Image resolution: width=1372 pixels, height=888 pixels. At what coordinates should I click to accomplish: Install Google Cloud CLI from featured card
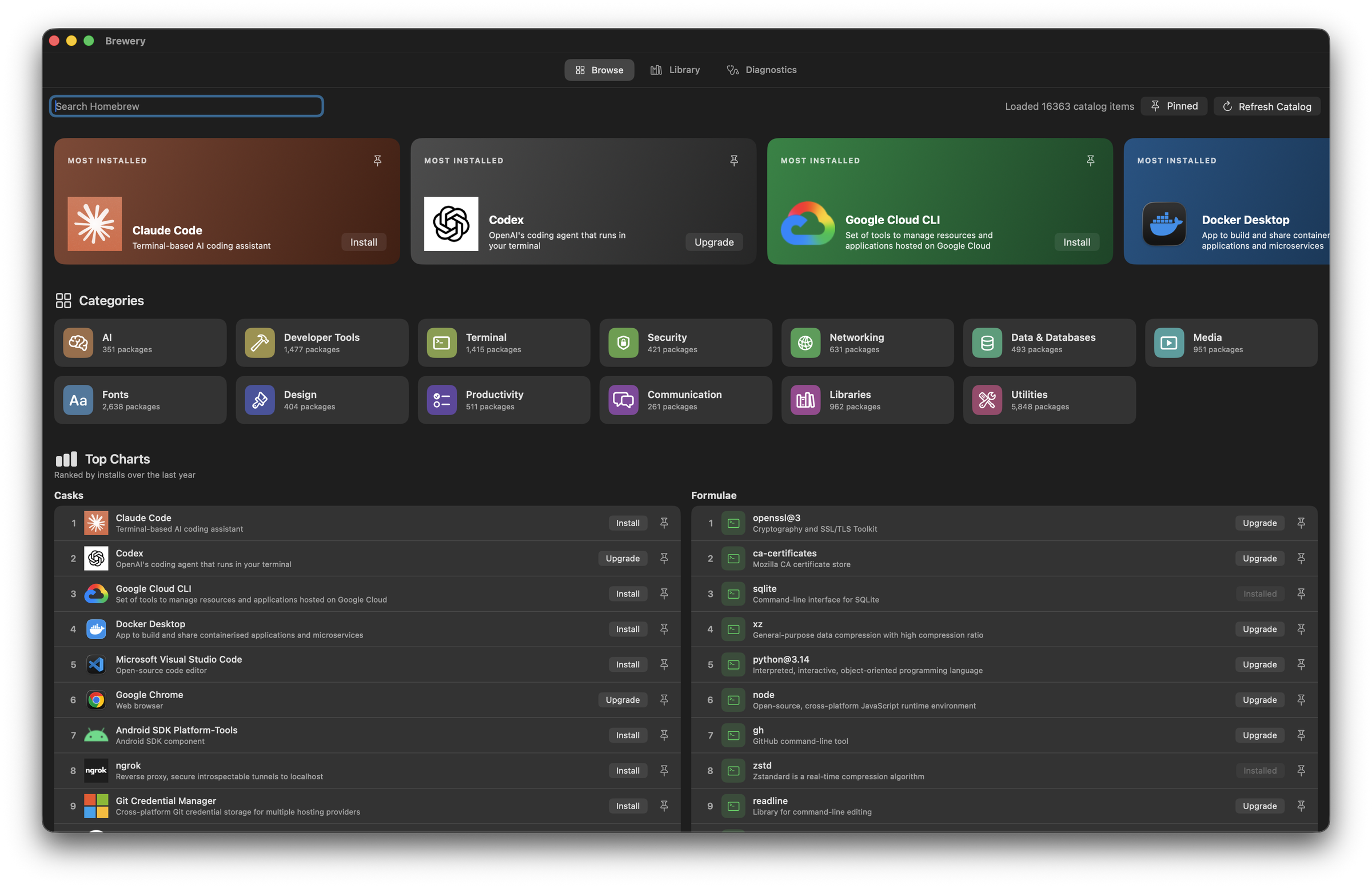(1076, 242)
